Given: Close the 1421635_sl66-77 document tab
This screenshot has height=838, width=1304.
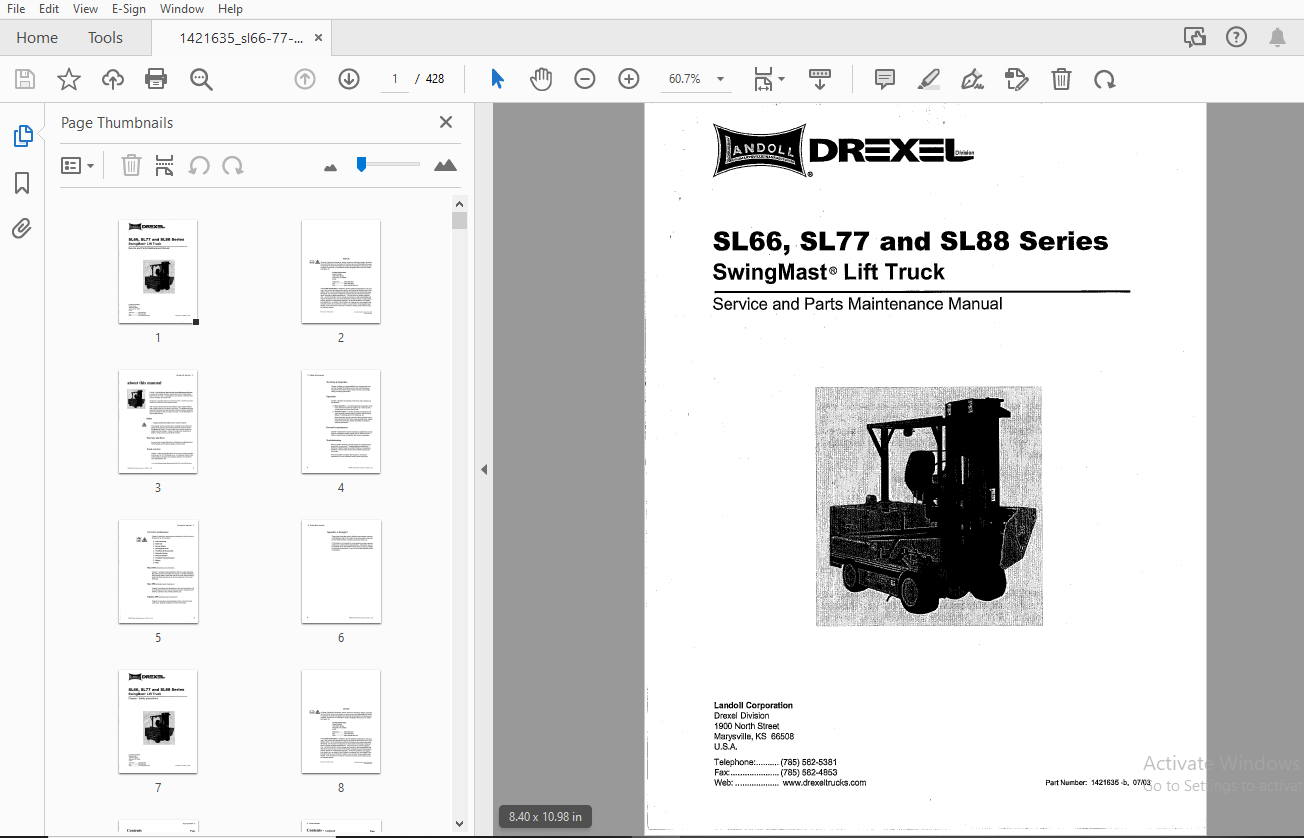Looking at the screenshot, I should tap(319, 38).
